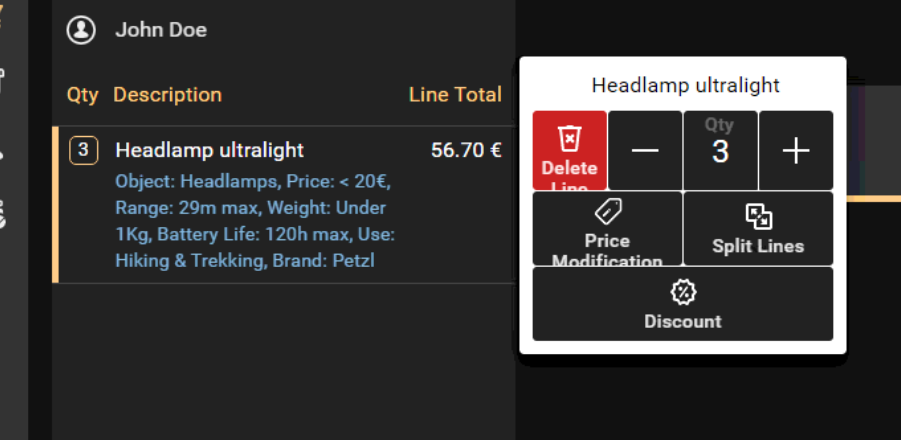Click the blue product attributes text
Image resolution: width=901 pixels, height=440 pixels.
[255, 221]
